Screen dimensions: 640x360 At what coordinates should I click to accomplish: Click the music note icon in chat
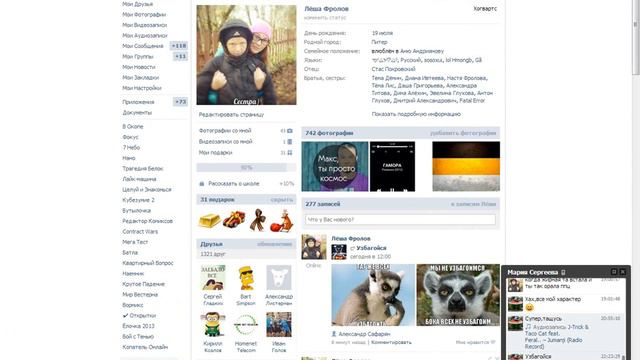coord(528,327)
